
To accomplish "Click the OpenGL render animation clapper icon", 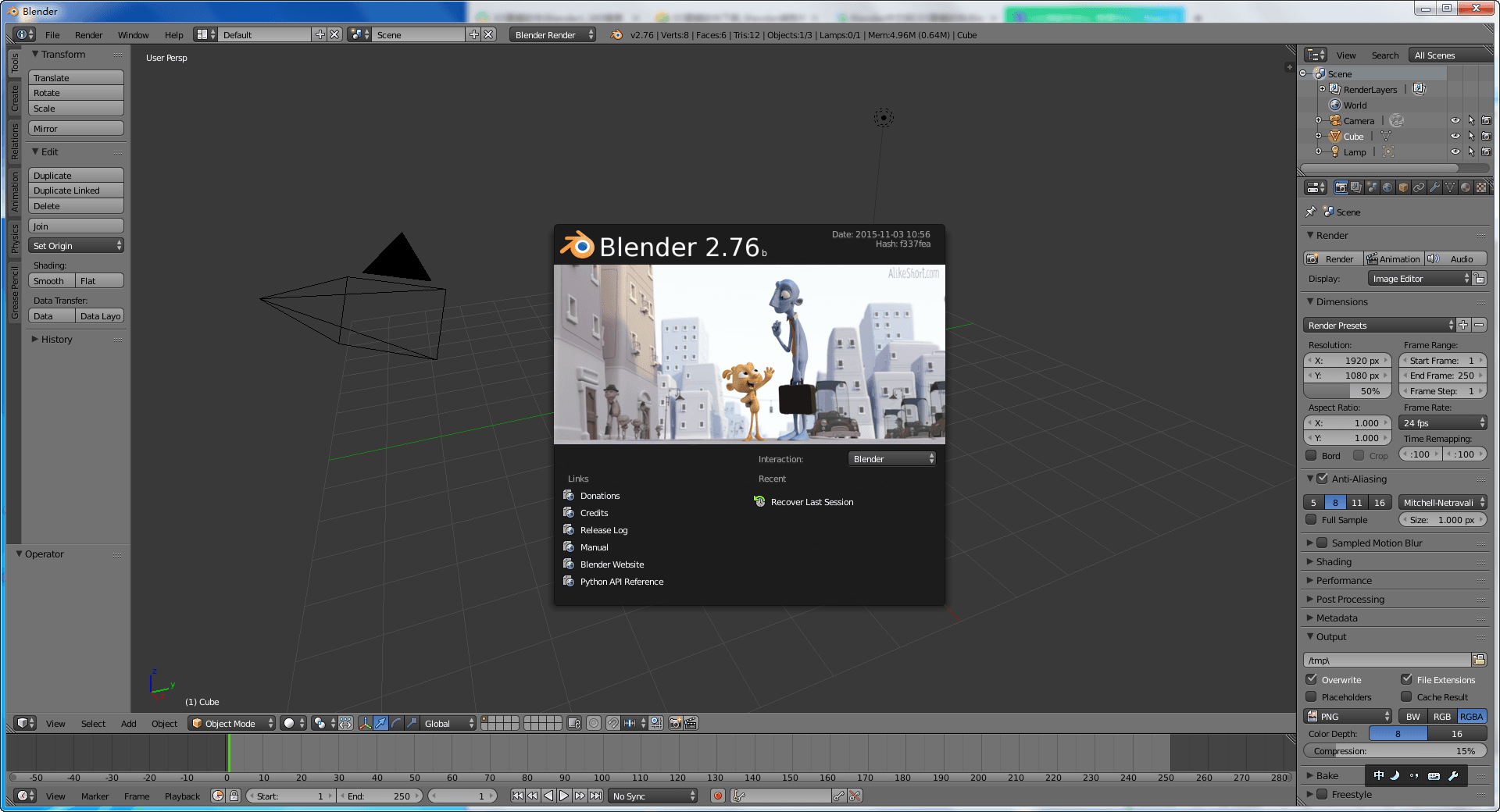I will [x=691, y=723].
